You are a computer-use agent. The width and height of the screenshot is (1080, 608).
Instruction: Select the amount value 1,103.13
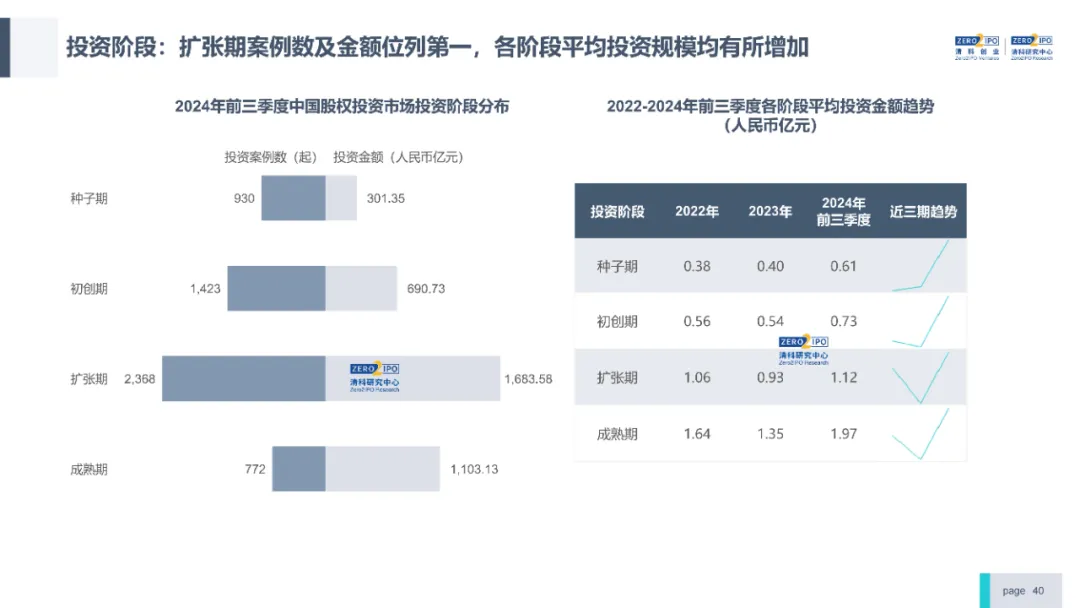(474, 469)
